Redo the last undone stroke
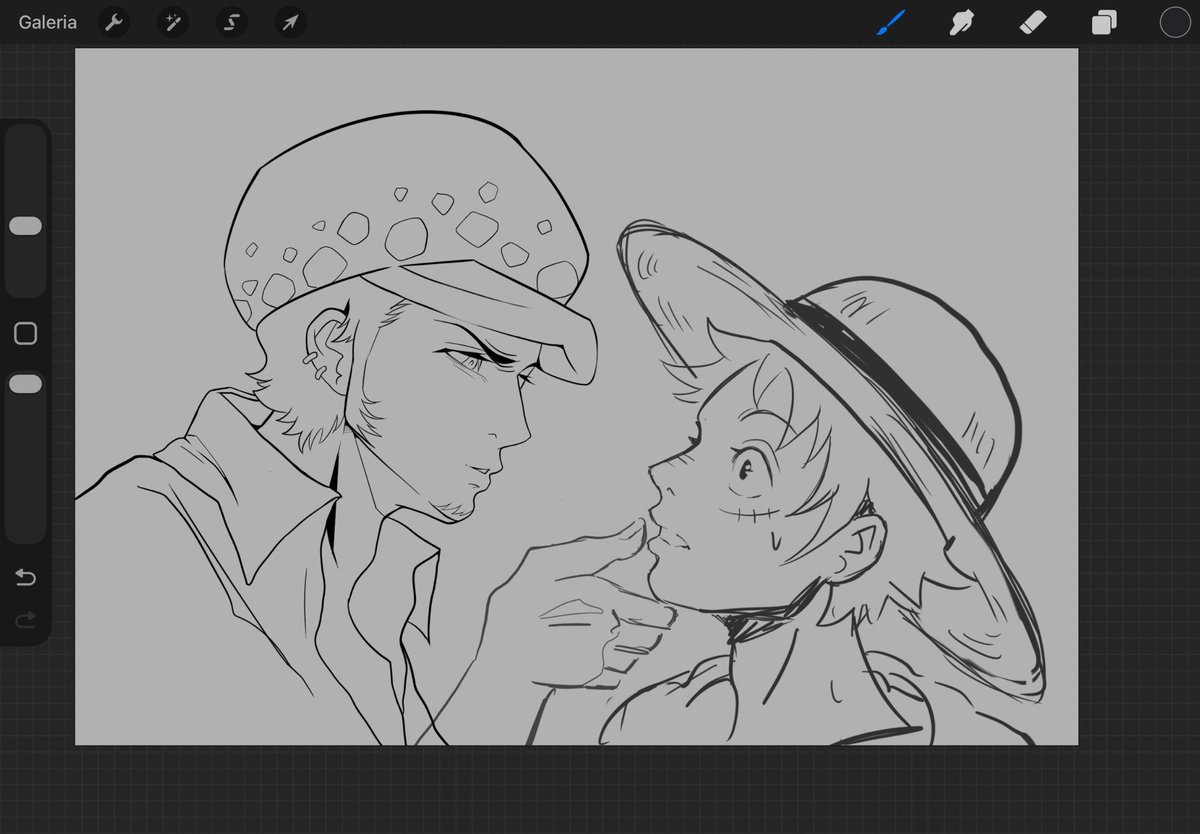 (x=25, y=621)
